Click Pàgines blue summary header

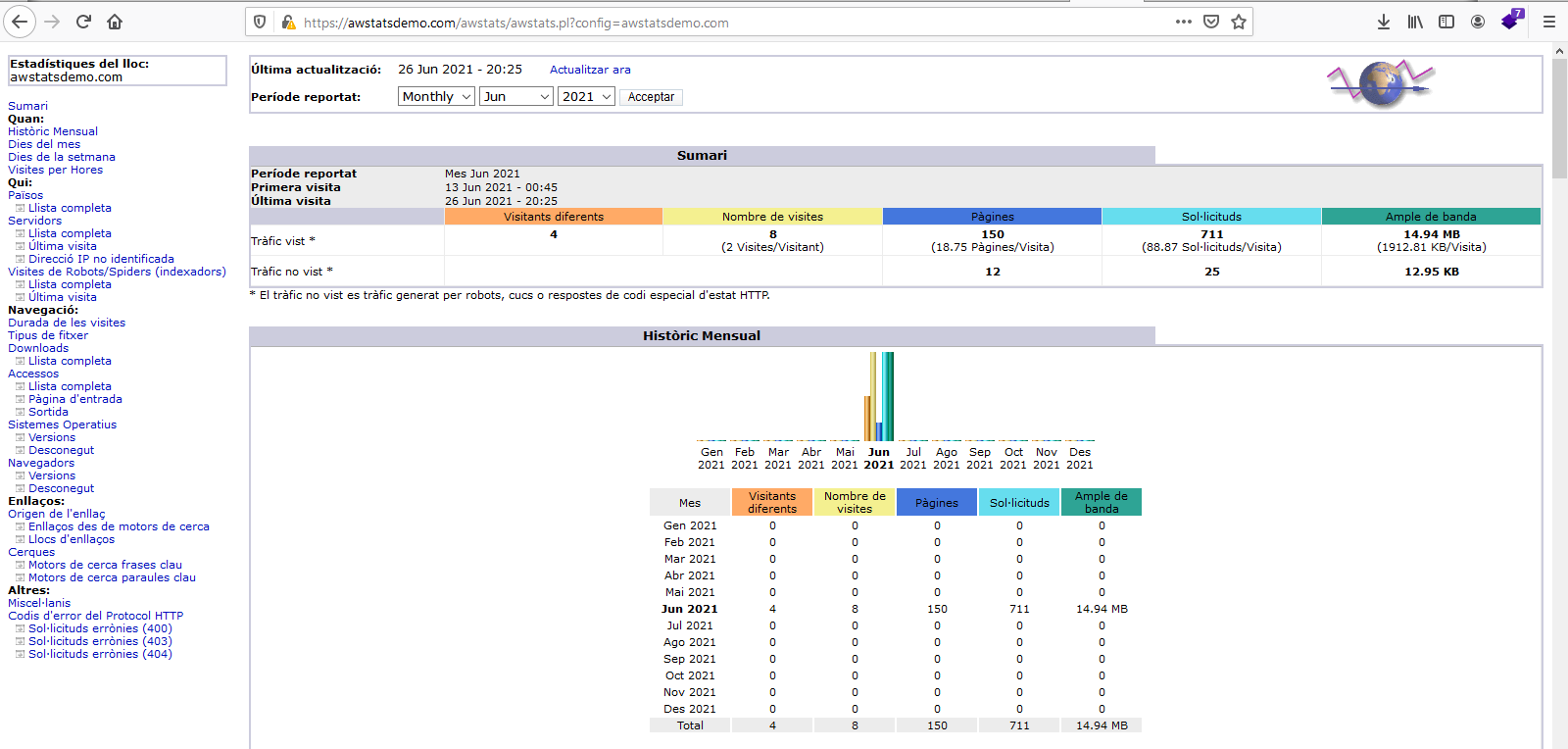pyautogui.click(x=992, y=217)
